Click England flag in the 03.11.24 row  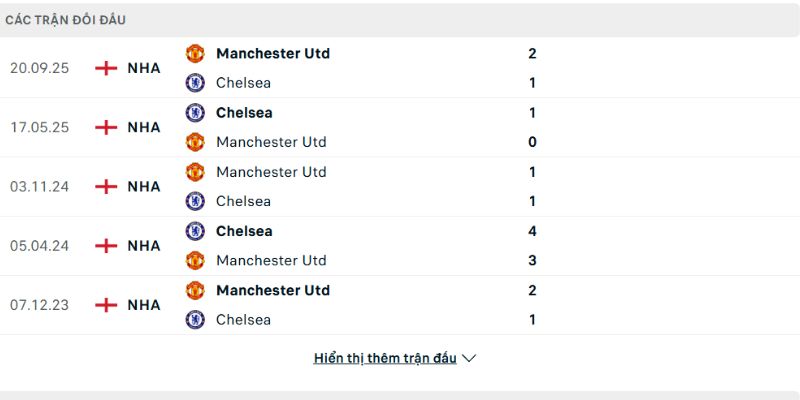tap(106, 186)
